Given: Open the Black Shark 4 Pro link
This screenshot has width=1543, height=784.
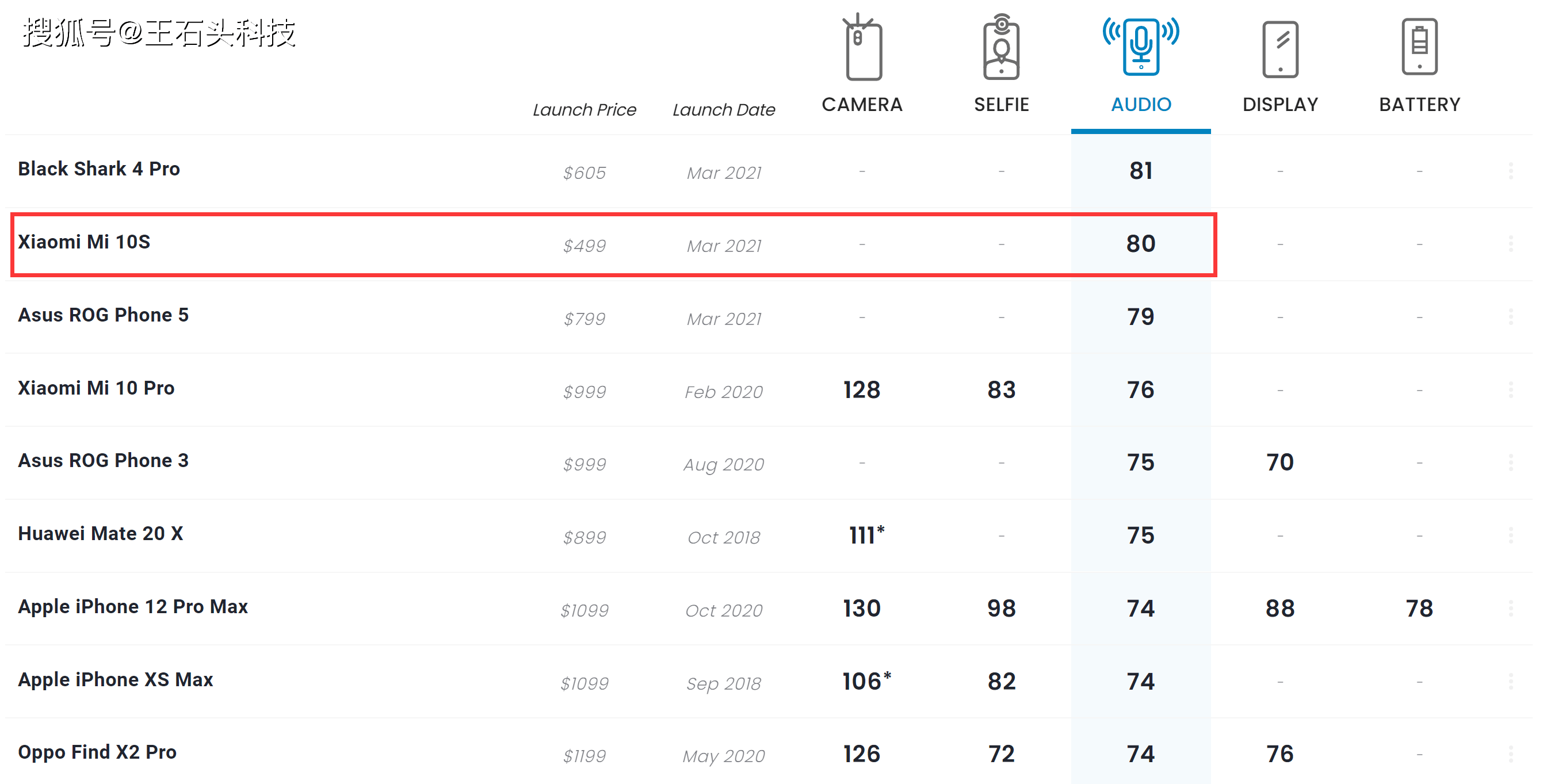Looking at the screenshot, I should [99, 169].
